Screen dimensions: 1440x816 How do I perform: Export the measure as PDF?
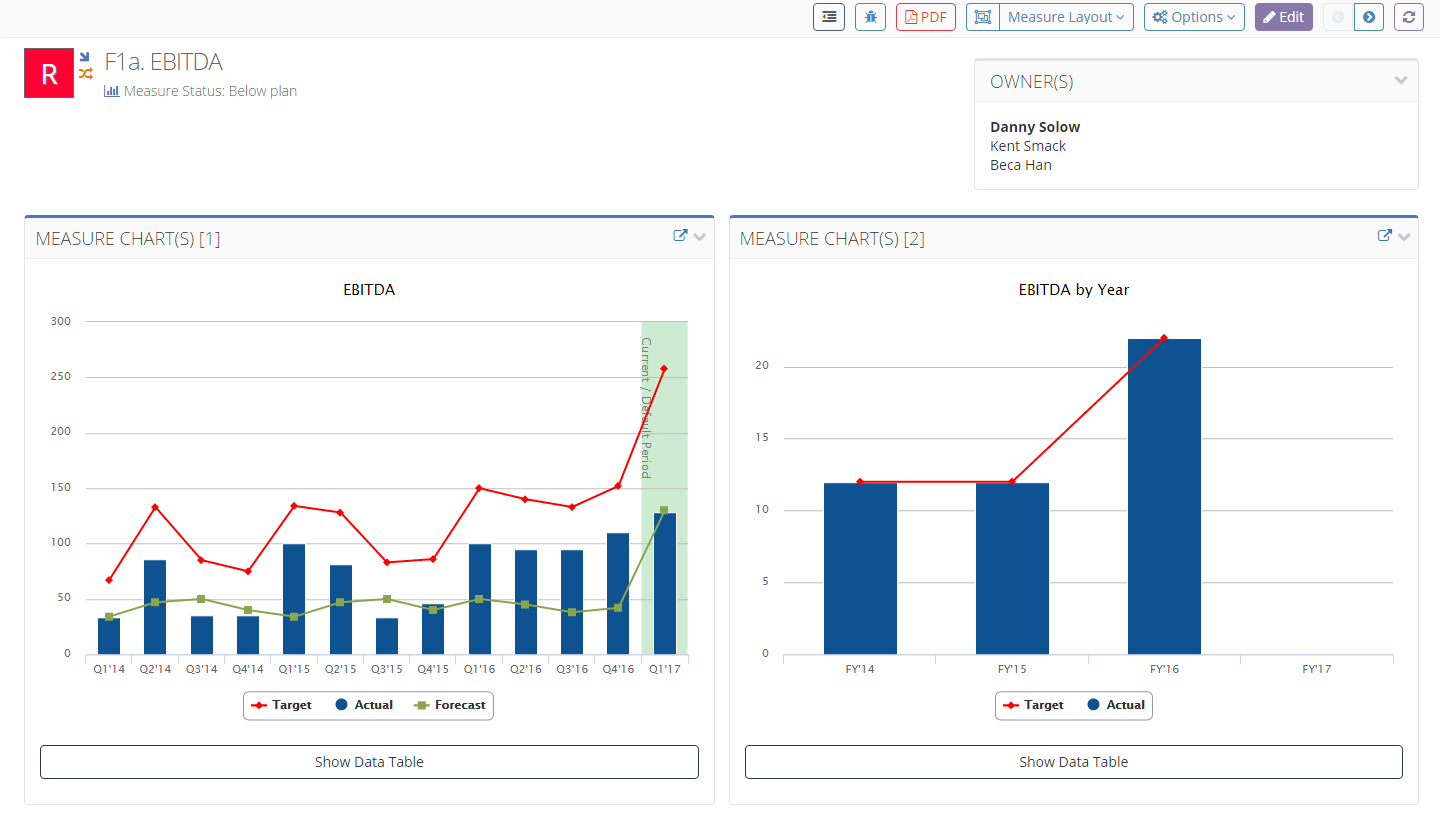[x=925, y=17]
